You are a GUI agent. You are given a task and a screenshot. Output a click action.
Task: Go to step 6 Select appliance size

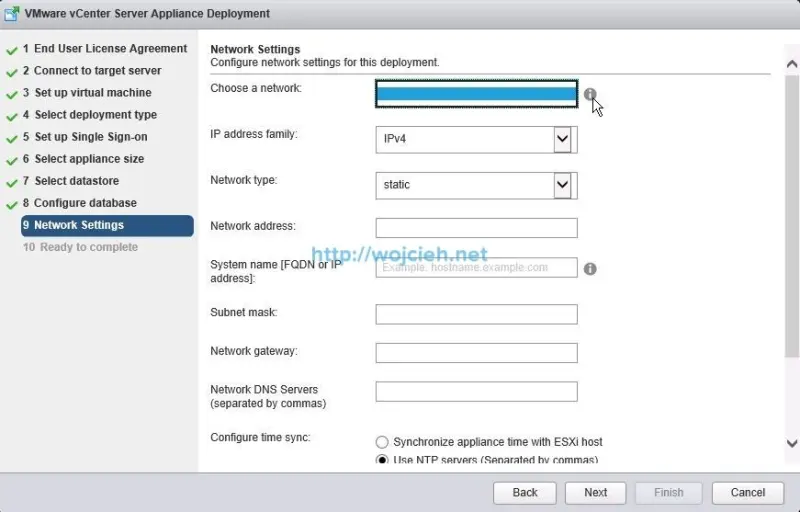pyautogui.click(x=83, y=159)
